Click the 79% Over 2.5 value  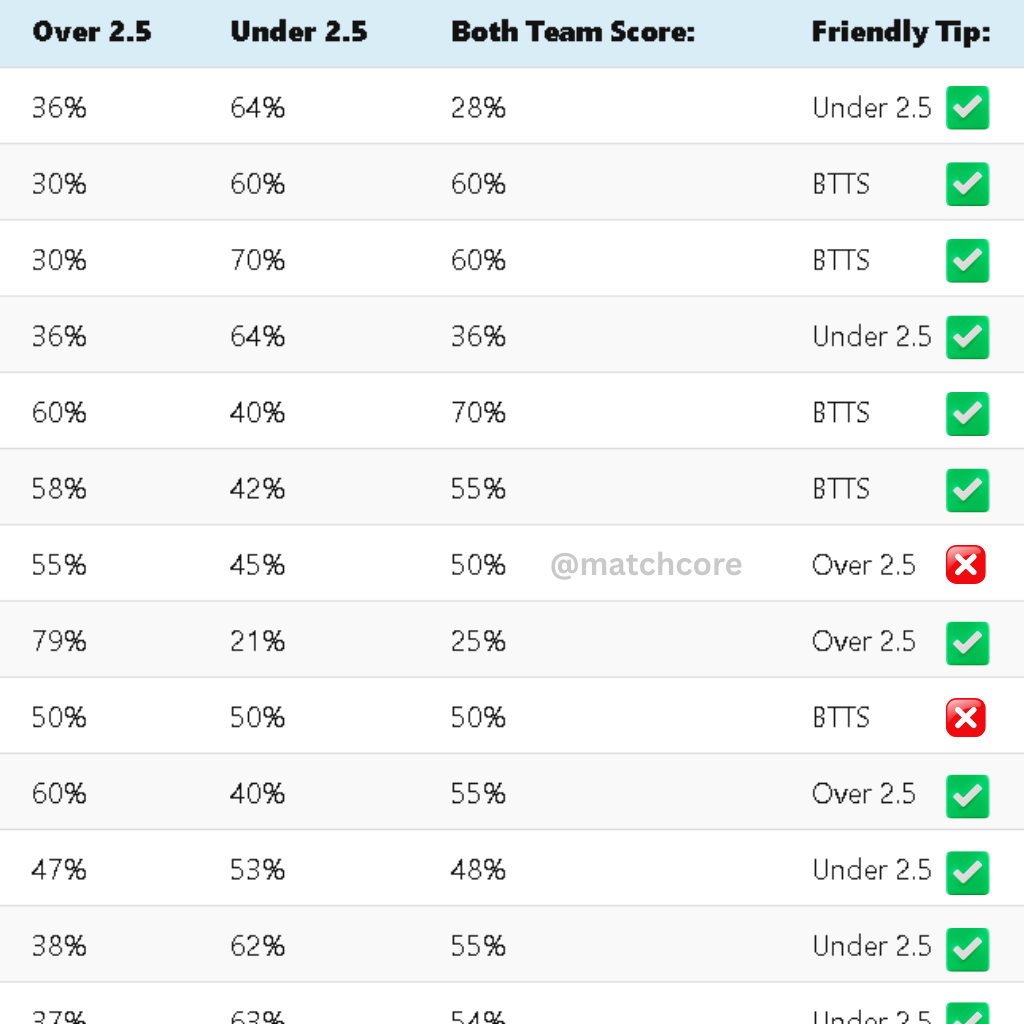[59, 641]
